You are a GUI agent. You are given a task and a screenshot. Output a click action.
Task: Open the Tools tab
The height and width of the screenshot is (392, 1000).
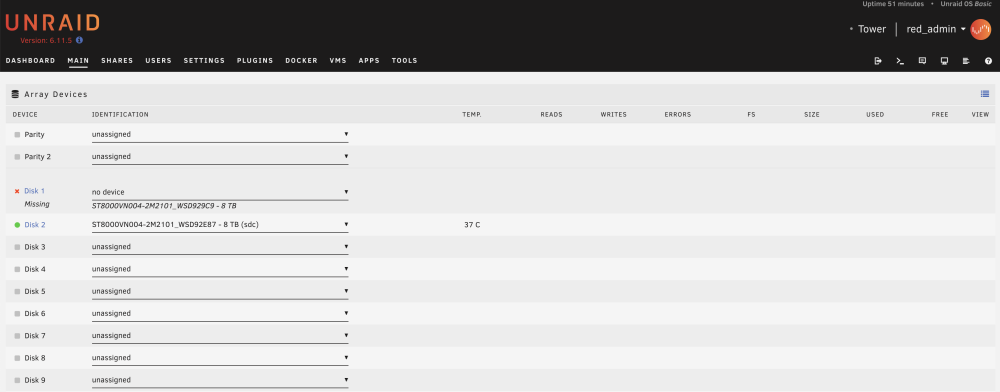404,61
